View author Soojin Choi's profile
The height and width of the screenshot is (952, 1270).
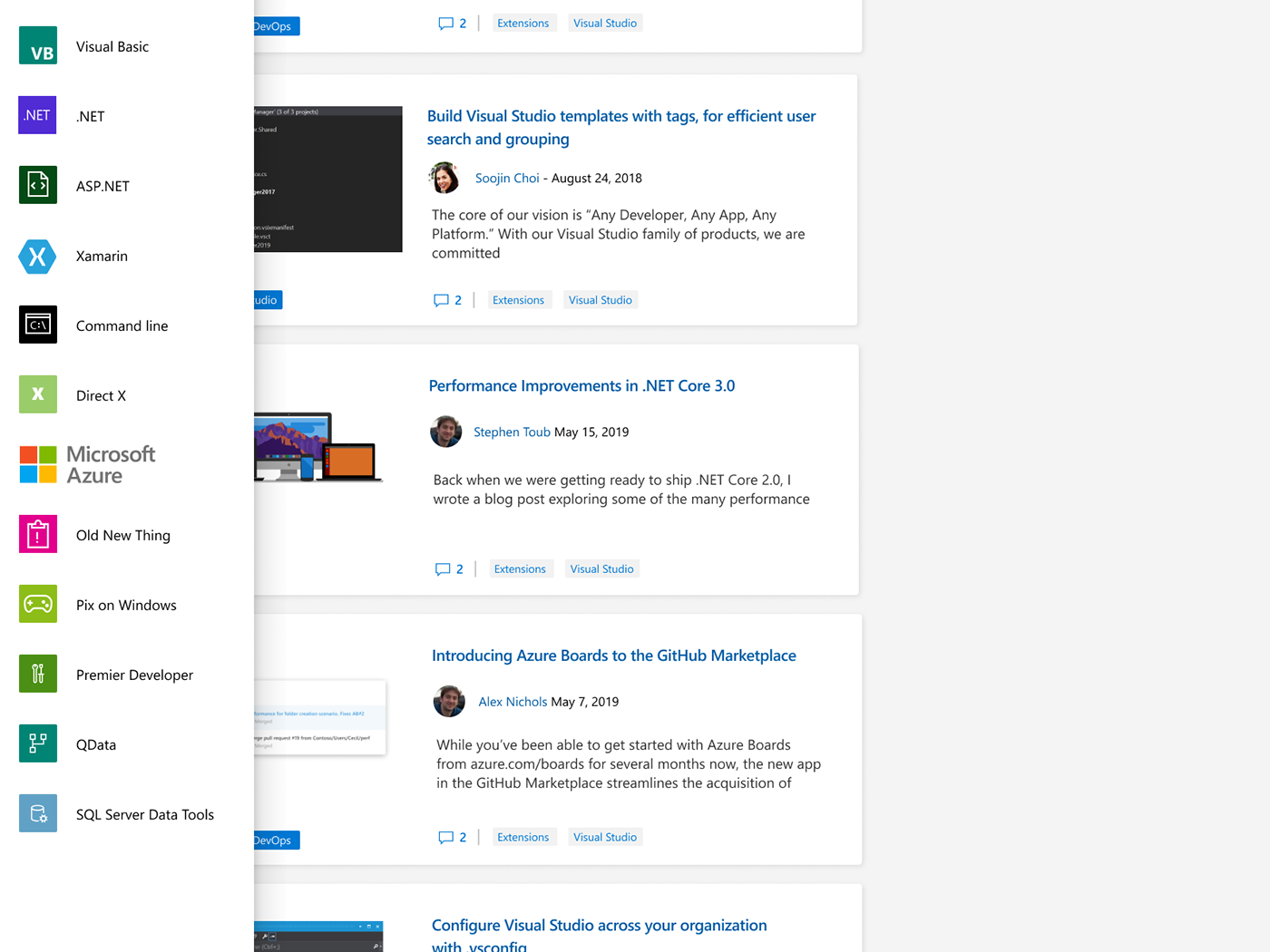click(507, 178)
